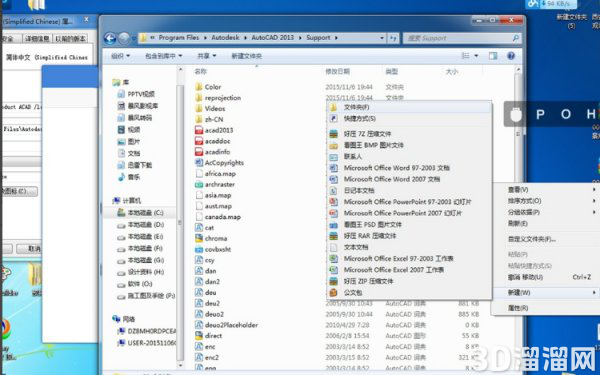Click the 名称 (Name) column header
600x375 pixels.
click(201, 72)
